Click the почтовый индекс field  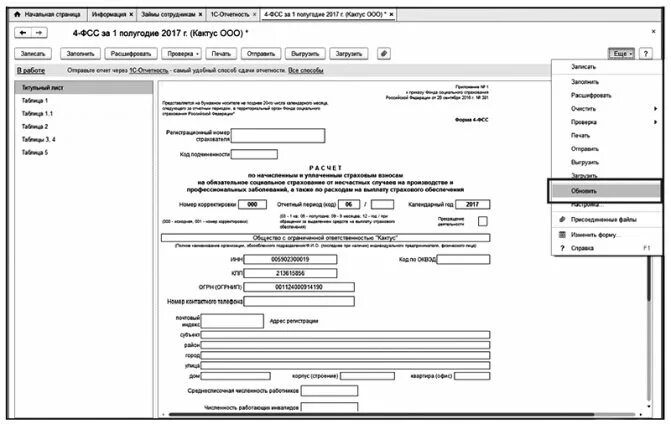pyautogui.click(x=232, y=321)
